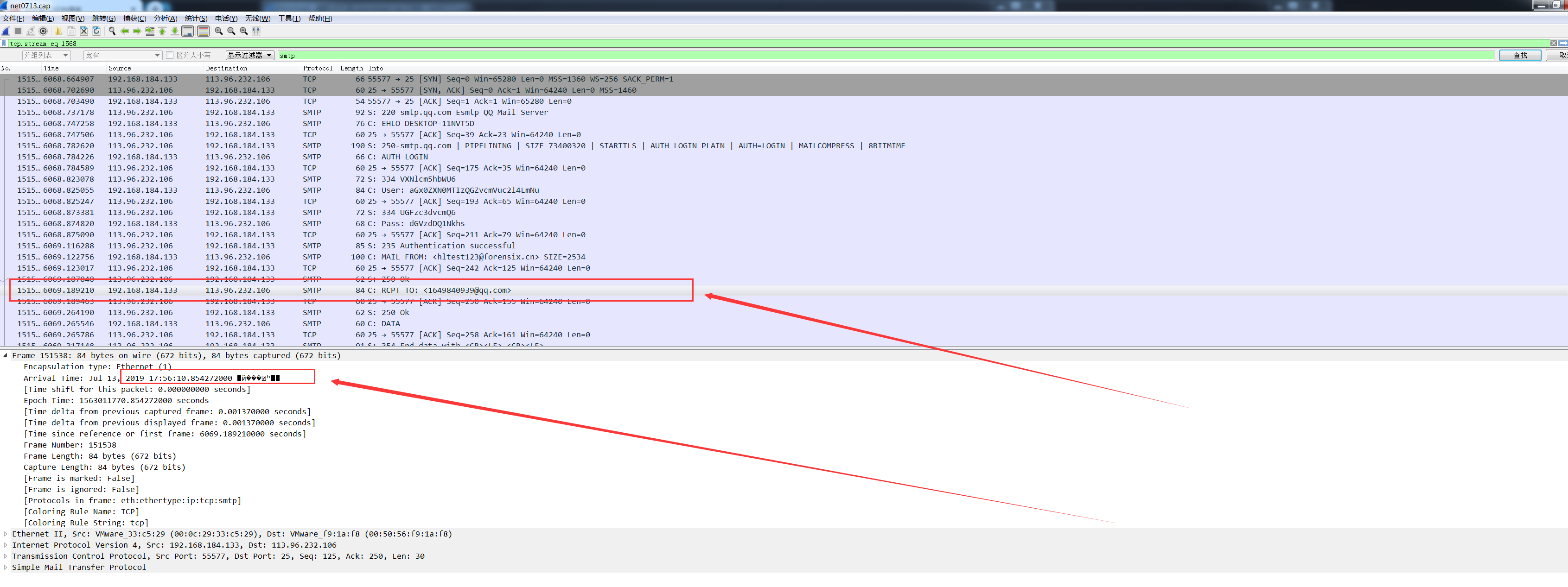1568x587 pixels.
Task: Enable the 区分大小写 case-sensitive checkbox
Action: 170,55
